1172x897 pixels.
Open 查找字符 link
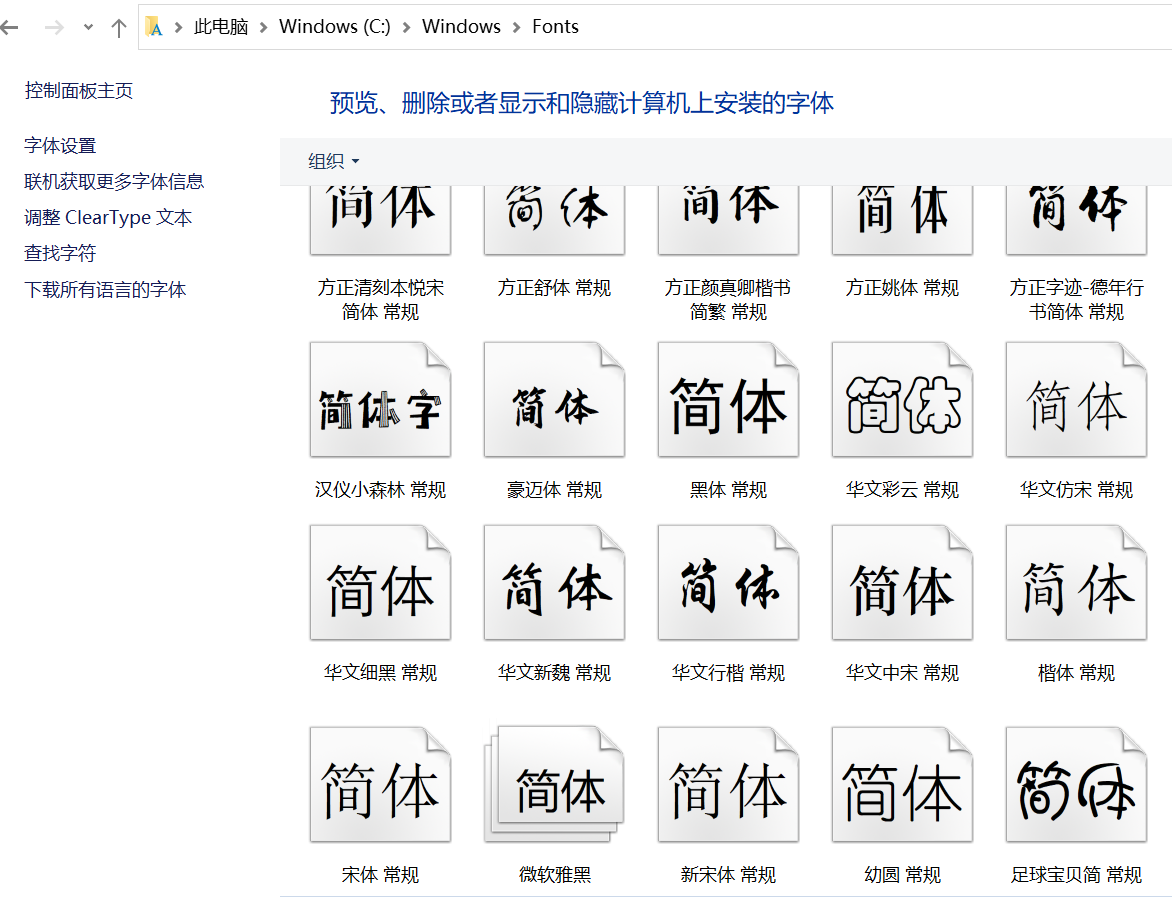(60, 253)
